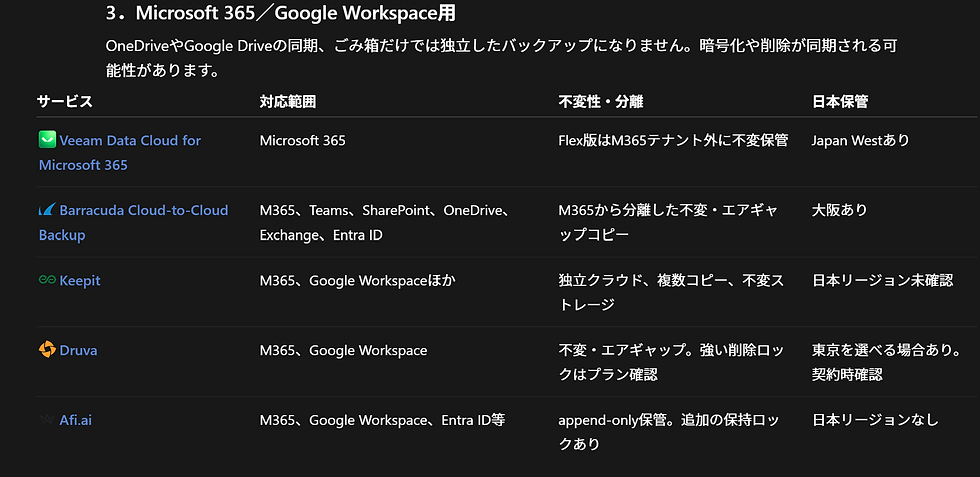Select the cell 日本リージョン未確認
This screenshot has height=477, width=980.
pos(882,281)
